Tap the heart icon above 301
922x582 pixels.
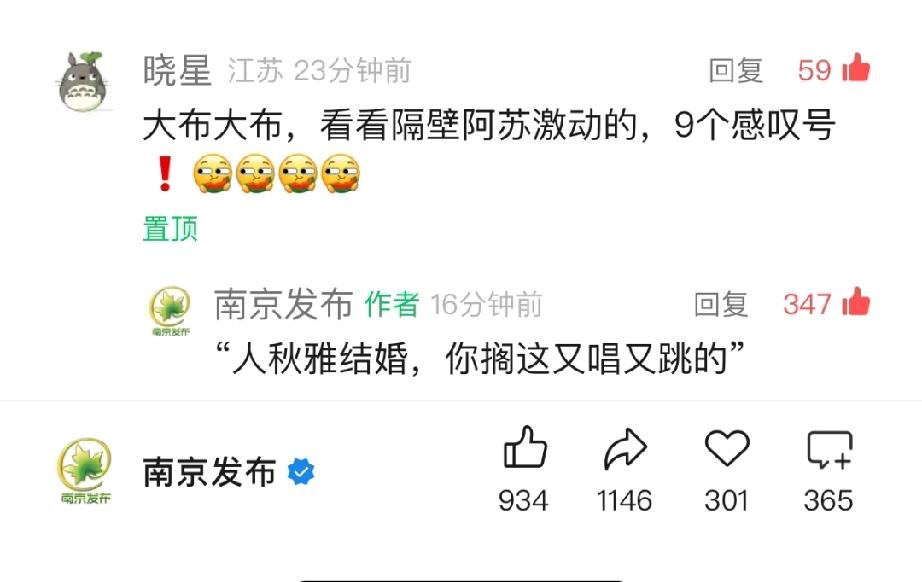click(x=727, y=448)
